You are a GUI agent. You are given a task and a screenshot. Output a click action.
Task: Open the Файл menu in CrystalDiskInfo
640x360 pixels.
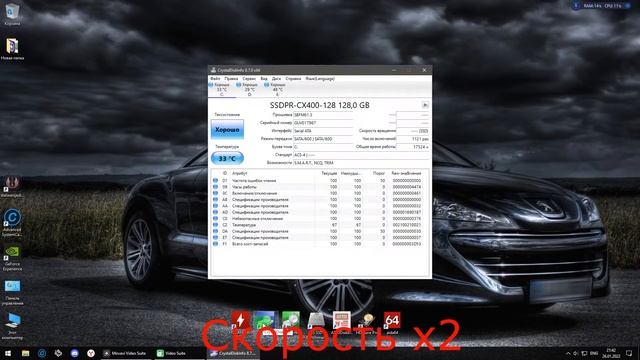tap(215, 78)
